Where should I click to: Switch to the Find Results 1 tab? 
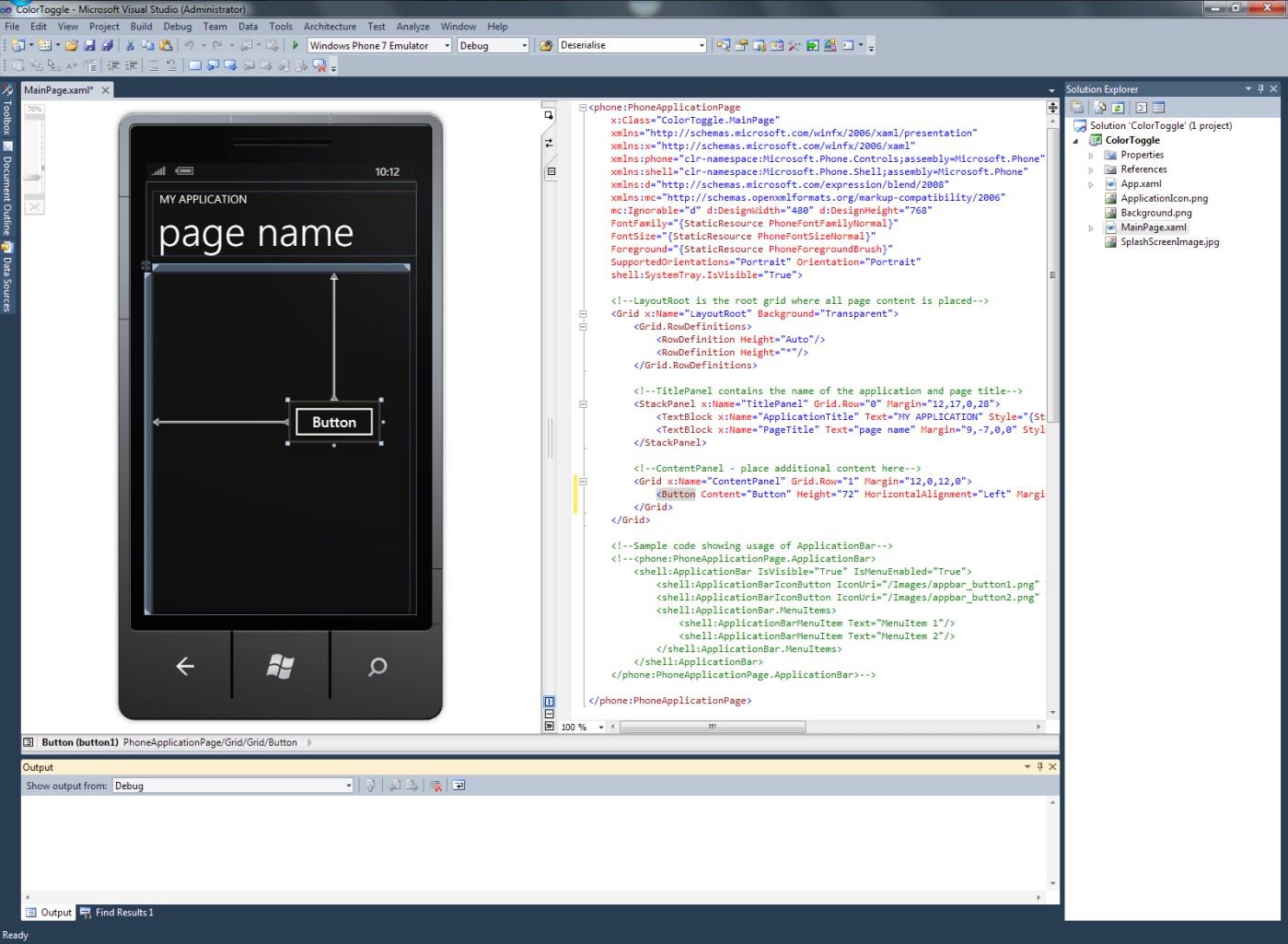pyautogui.click(x=117, y=913)
